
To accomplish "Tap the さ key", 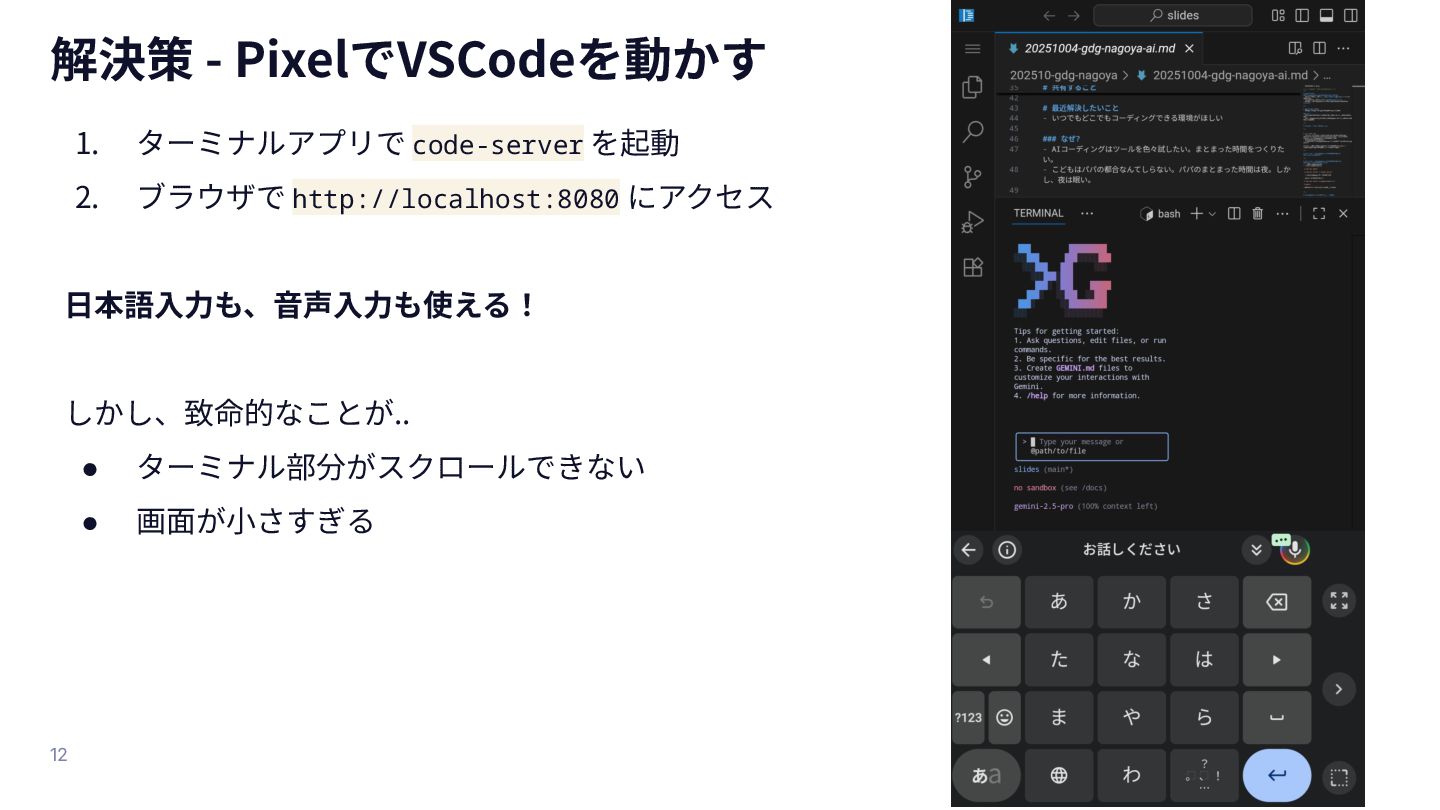I will [x=1204, y=602].
